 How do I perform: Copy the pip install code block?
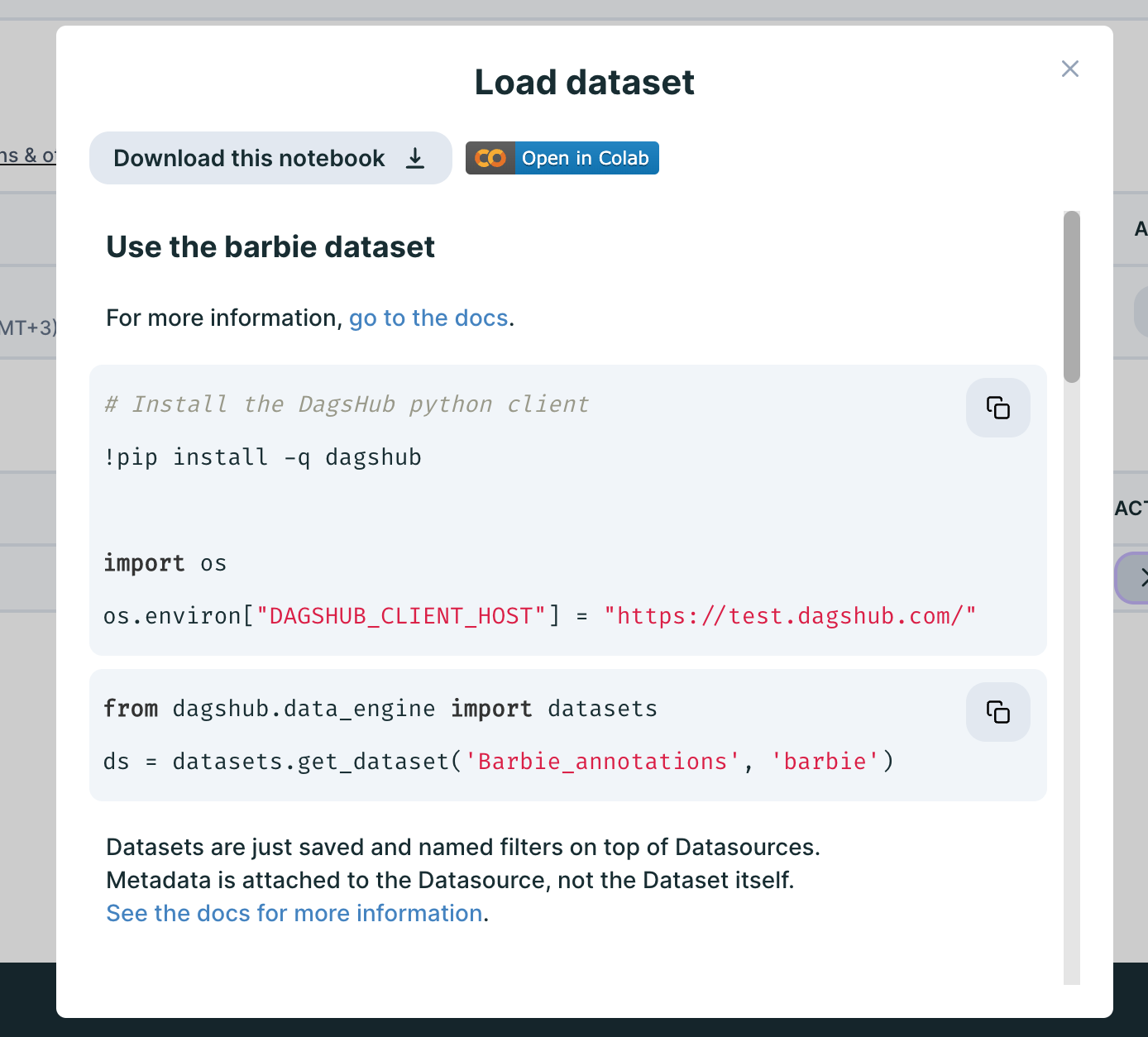(997, 408)
